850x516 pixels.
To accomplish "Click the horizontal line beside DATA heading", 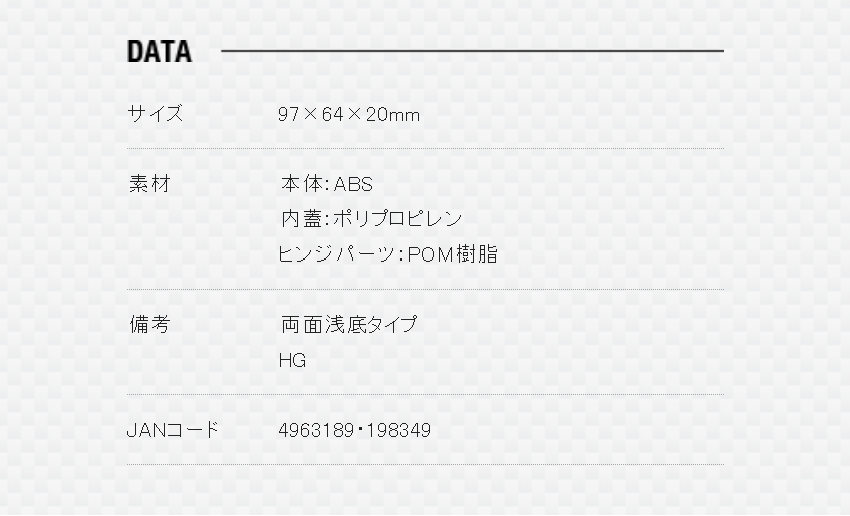I will click(x=472, y=51).
